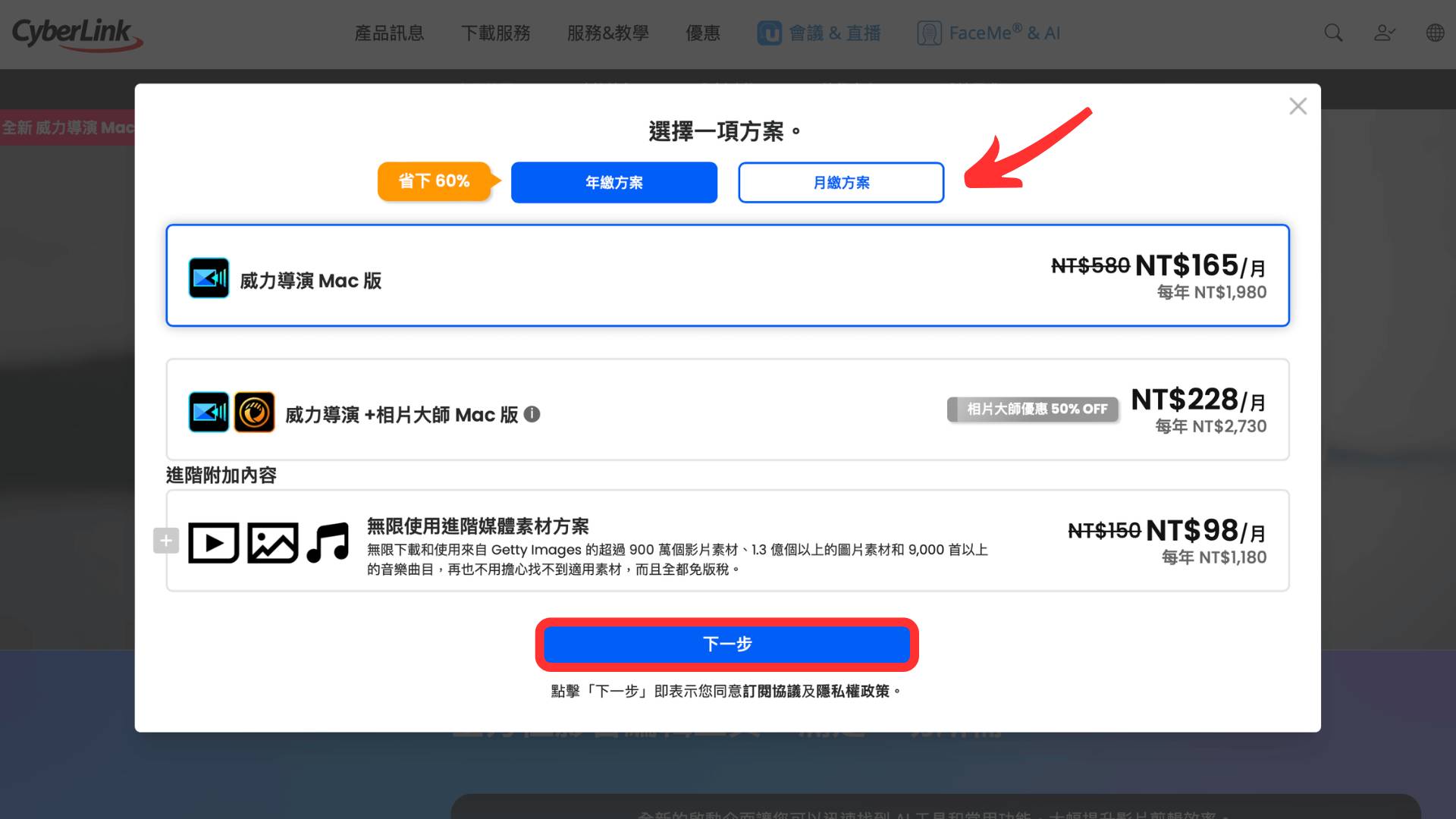Click the PhotoDirector icon in bundle row

[x=254, y=412]
